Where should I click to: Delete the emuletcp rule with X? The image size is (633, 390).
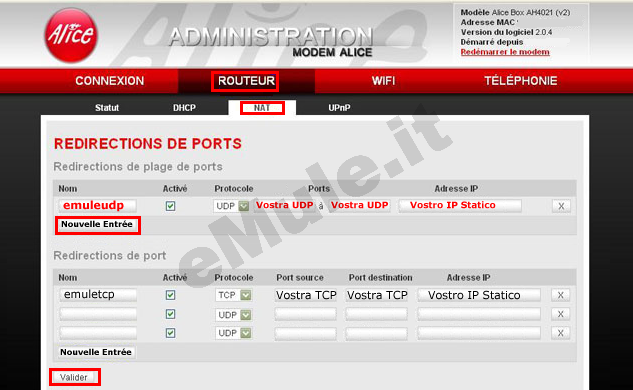click(560, 295)
